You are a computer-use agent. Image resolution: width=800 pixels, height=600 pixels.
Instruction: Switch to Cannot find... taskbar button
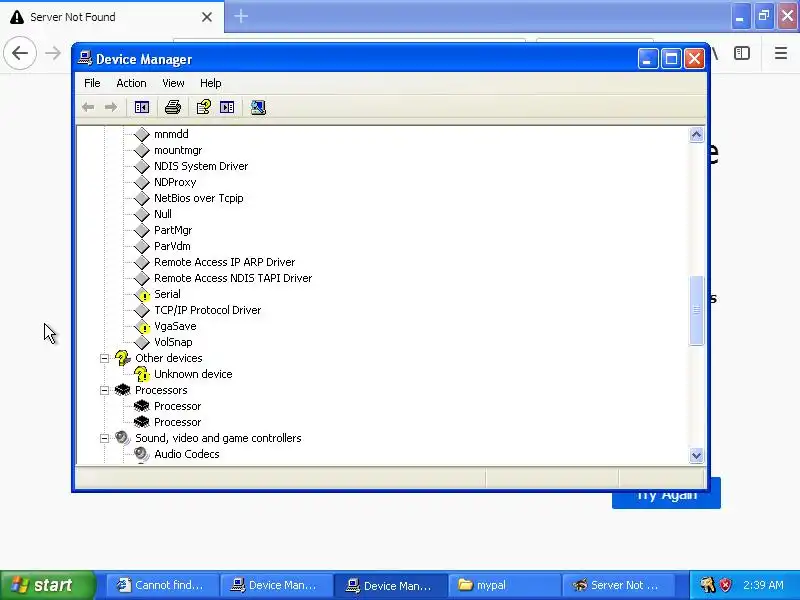[162, 585]
